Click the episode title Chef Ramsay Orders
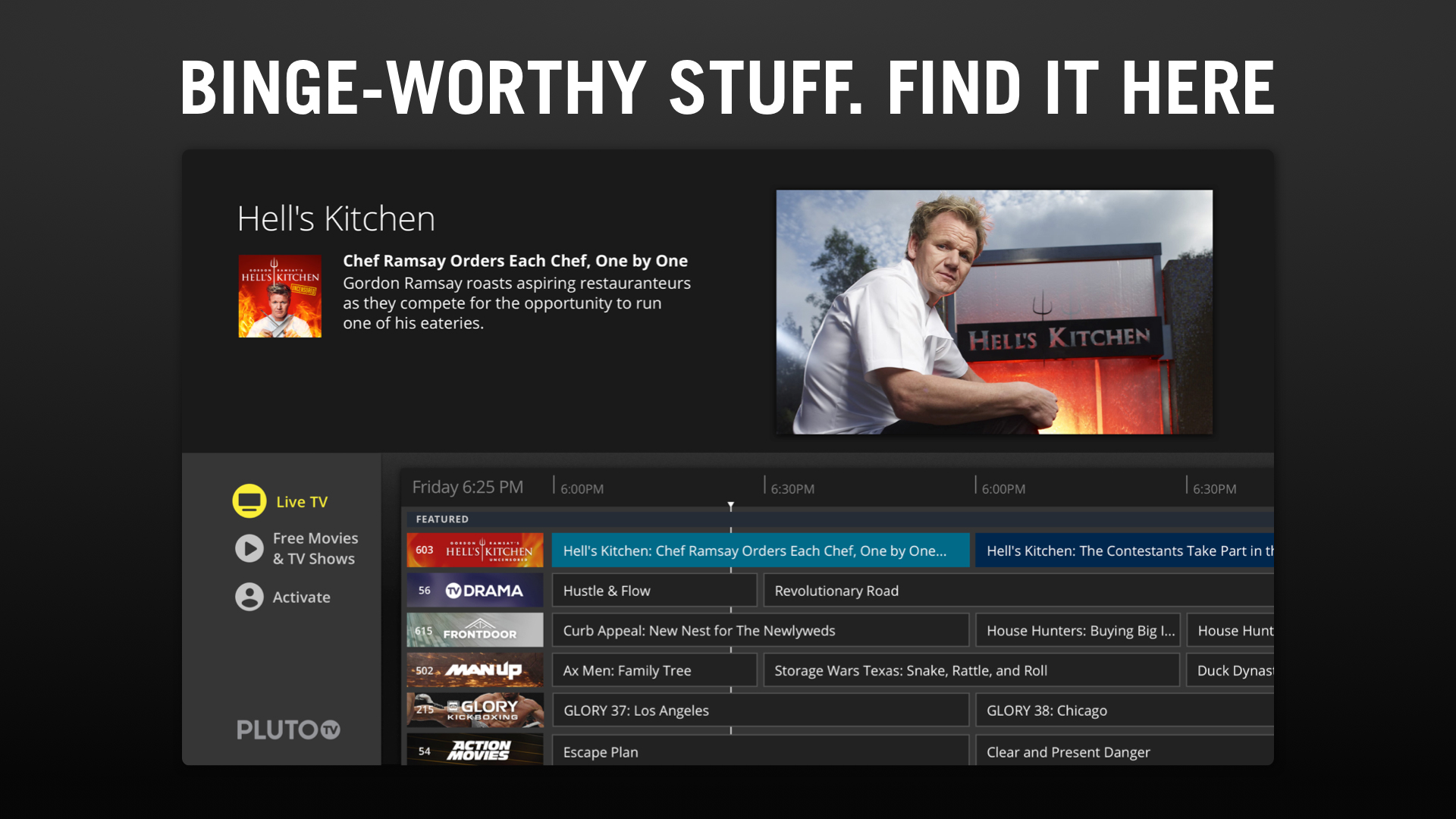The image size is (1456, 819). click(x=515, y=261)
